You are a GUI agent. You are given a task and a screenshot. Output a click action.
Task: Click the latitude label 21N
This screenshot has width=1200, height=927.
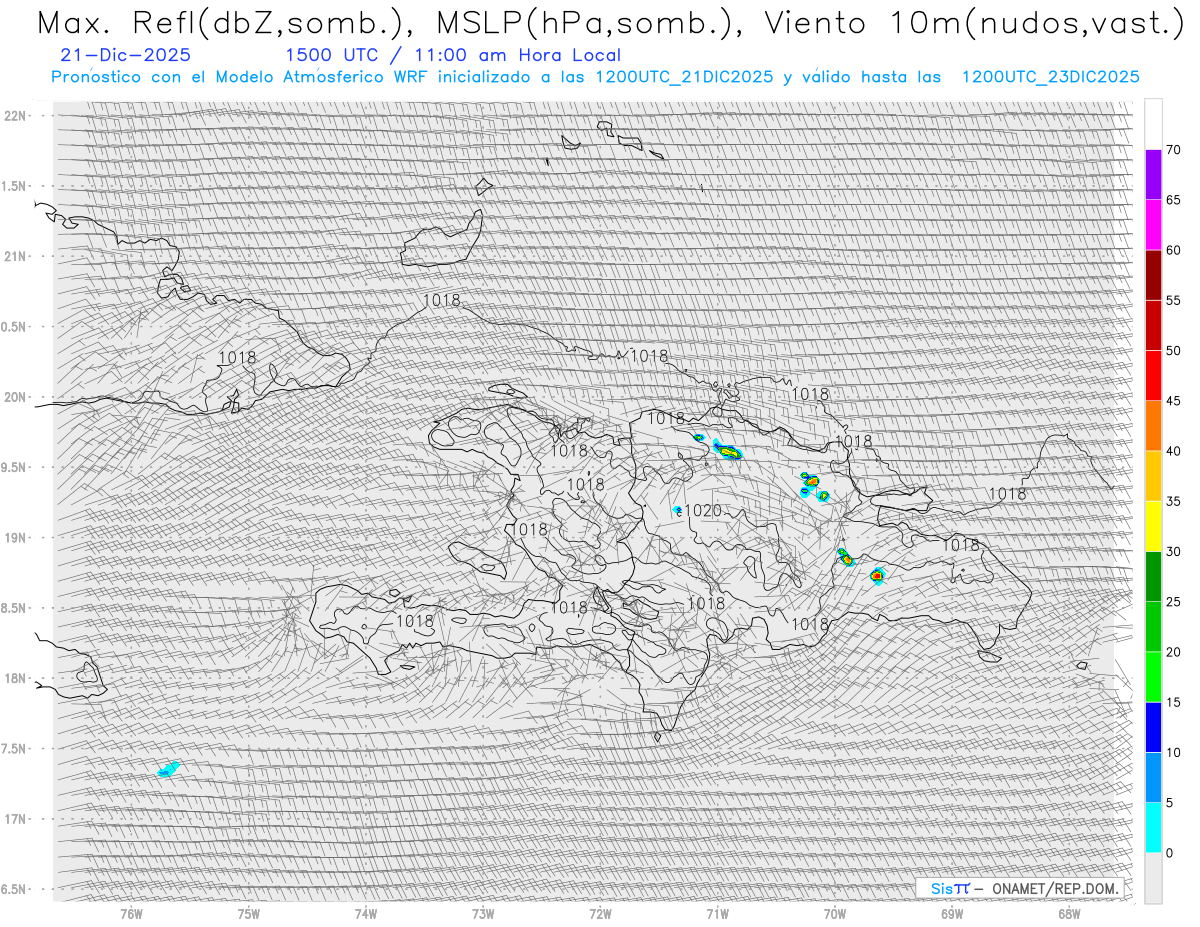pos(15,256)
